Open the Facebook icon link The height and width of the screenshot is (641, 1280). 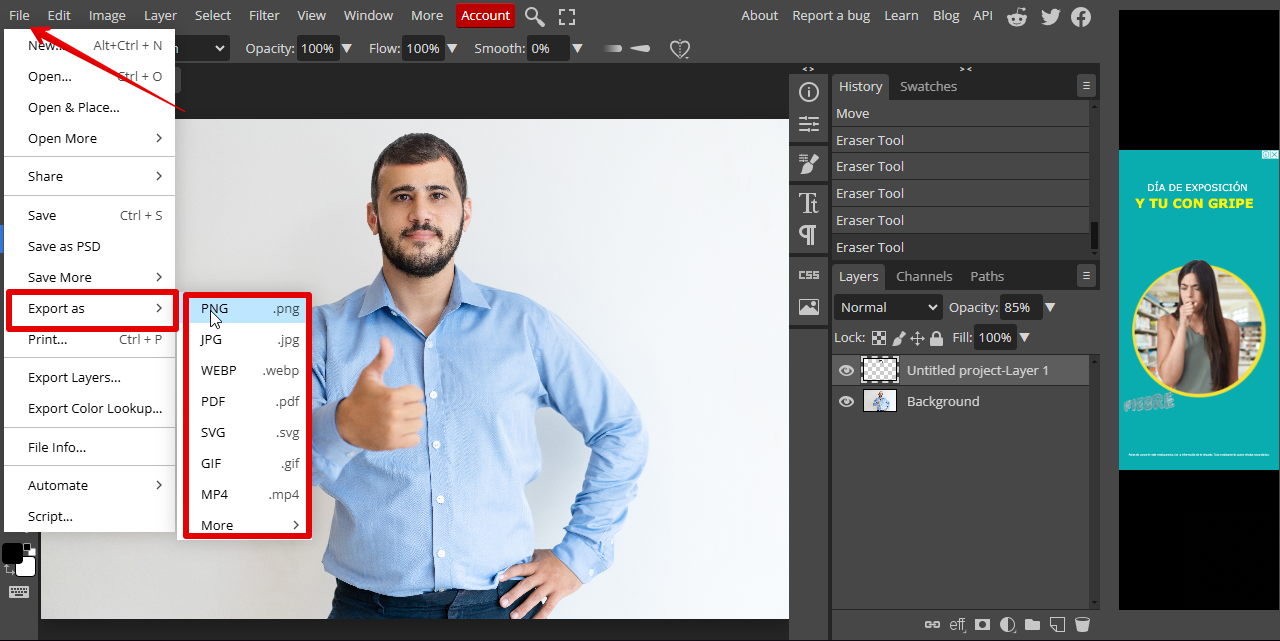click(1081, 16)
